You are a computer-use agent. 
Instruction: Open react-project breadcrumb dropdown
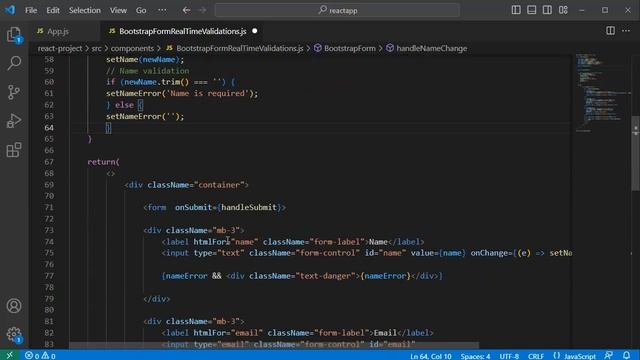(x=60, y=48)
